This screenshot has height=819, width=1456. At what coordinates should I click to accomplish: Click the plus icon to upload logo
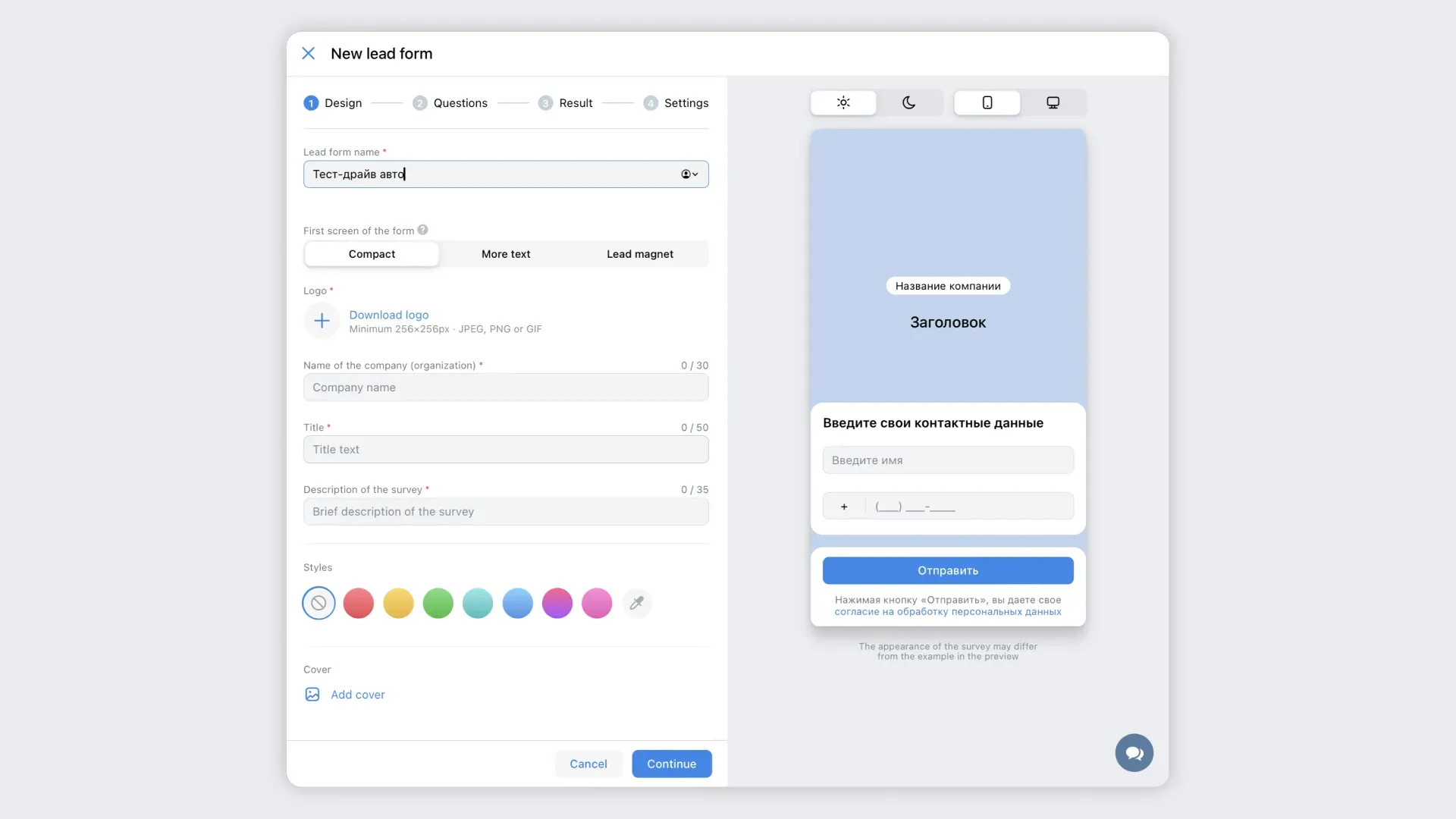coord(322,321)
